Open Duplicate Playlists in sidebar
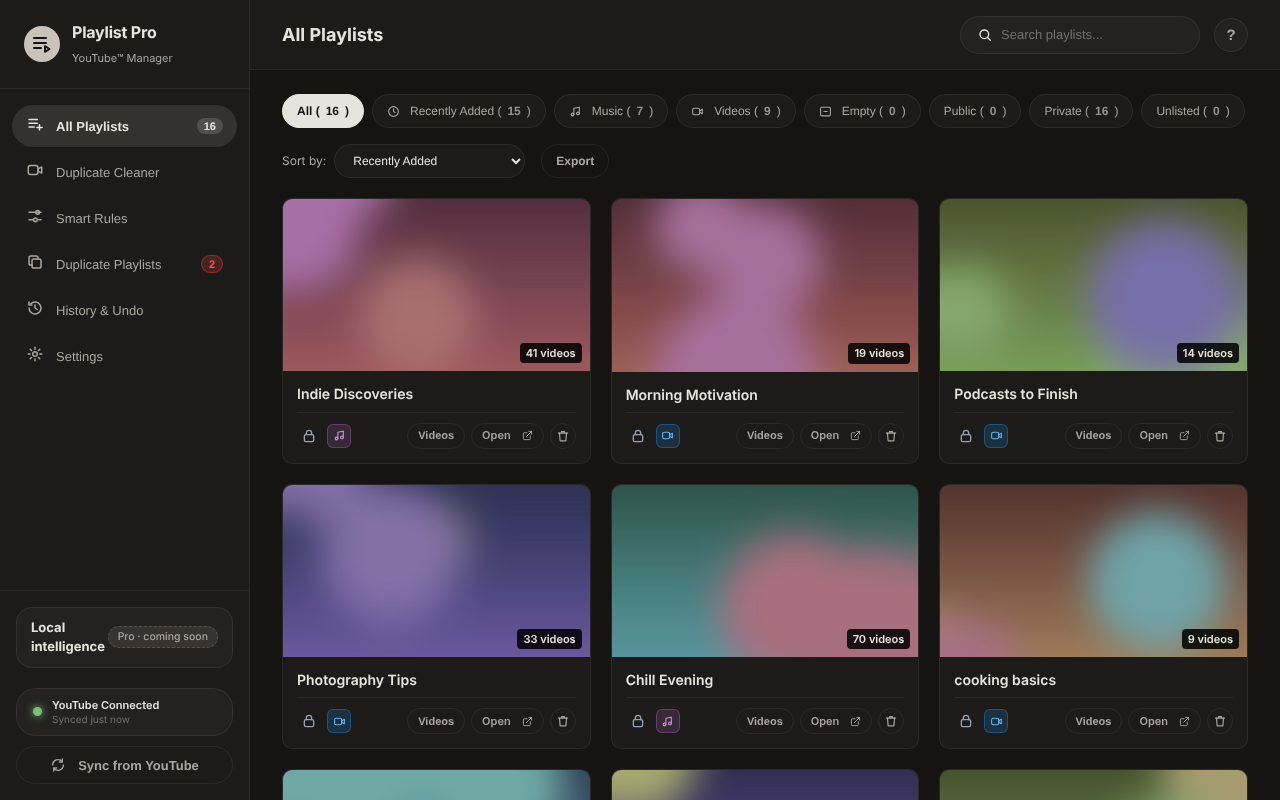 pos(124,264)
